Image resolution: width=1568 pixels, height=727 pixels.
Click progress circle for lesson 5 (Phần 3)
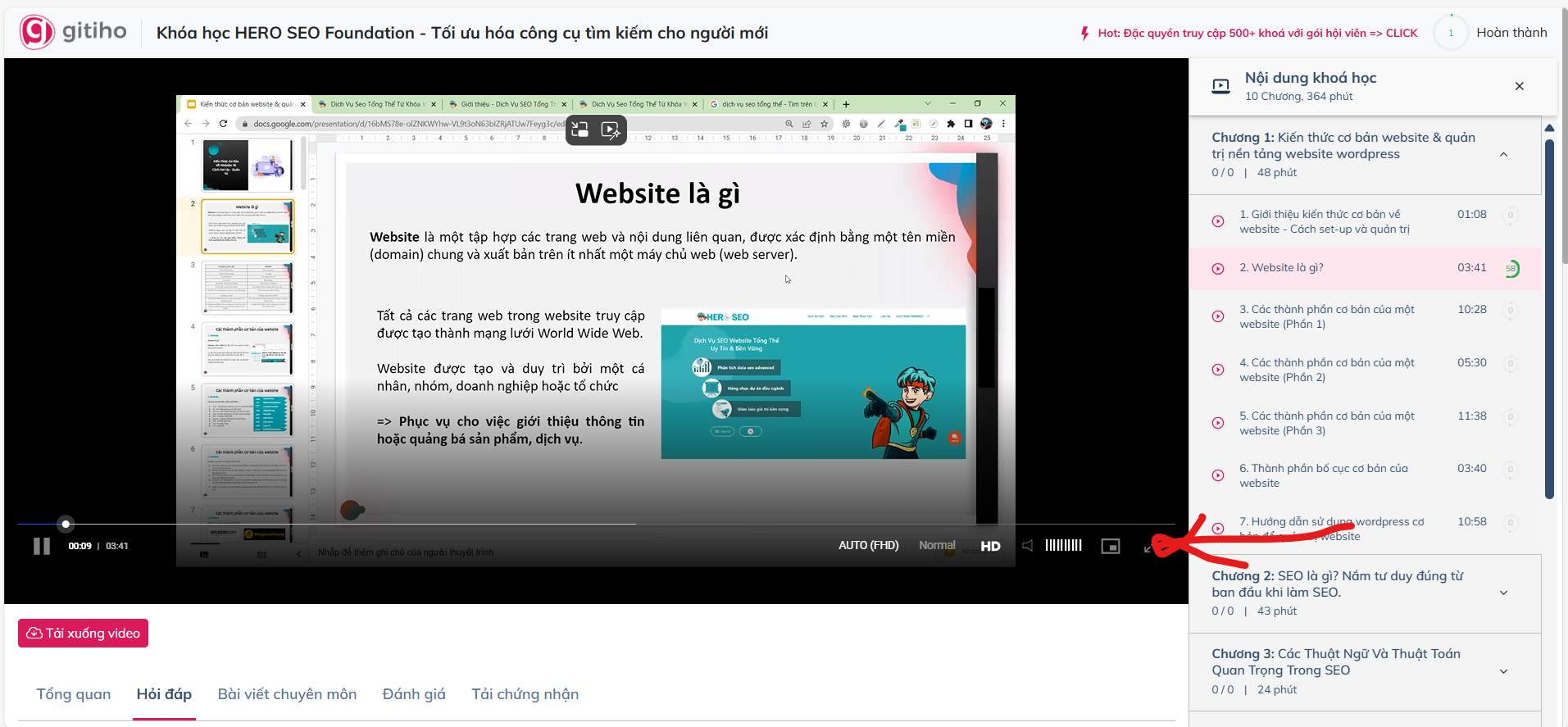point(1511,417)
